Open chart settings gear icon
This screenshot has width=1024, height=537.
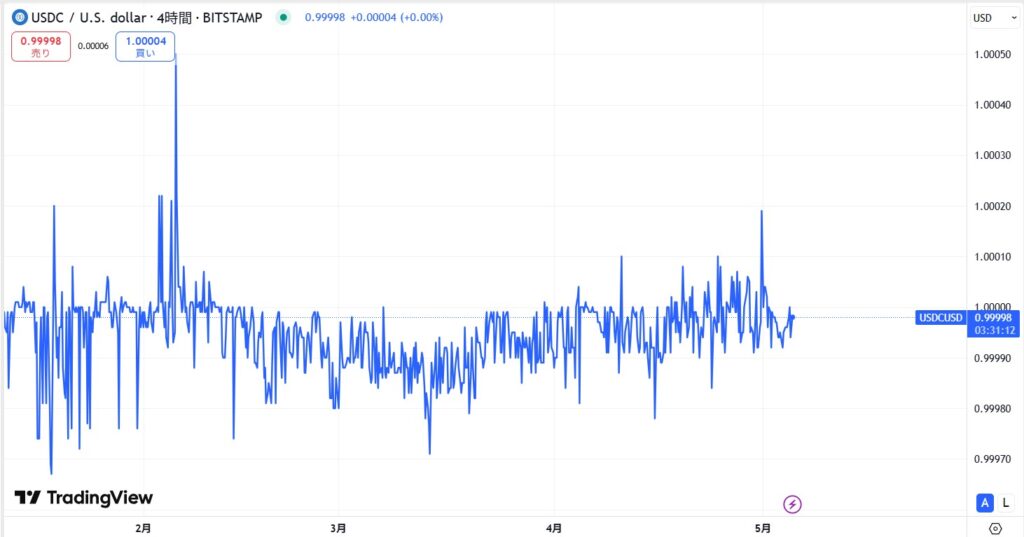click(x=995, y=528)
